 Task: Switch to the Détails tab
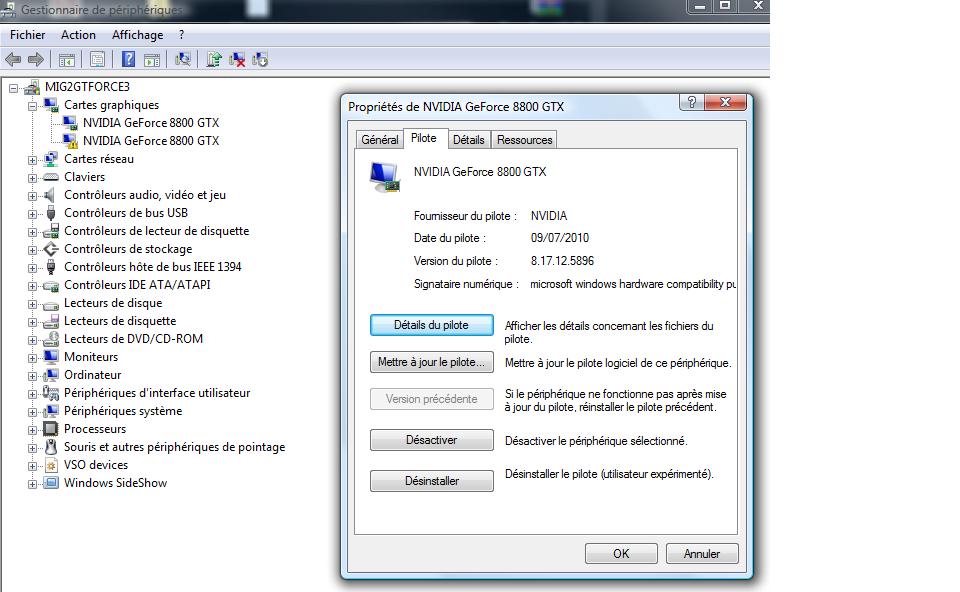pyautogui.click(x=468, y=140)
